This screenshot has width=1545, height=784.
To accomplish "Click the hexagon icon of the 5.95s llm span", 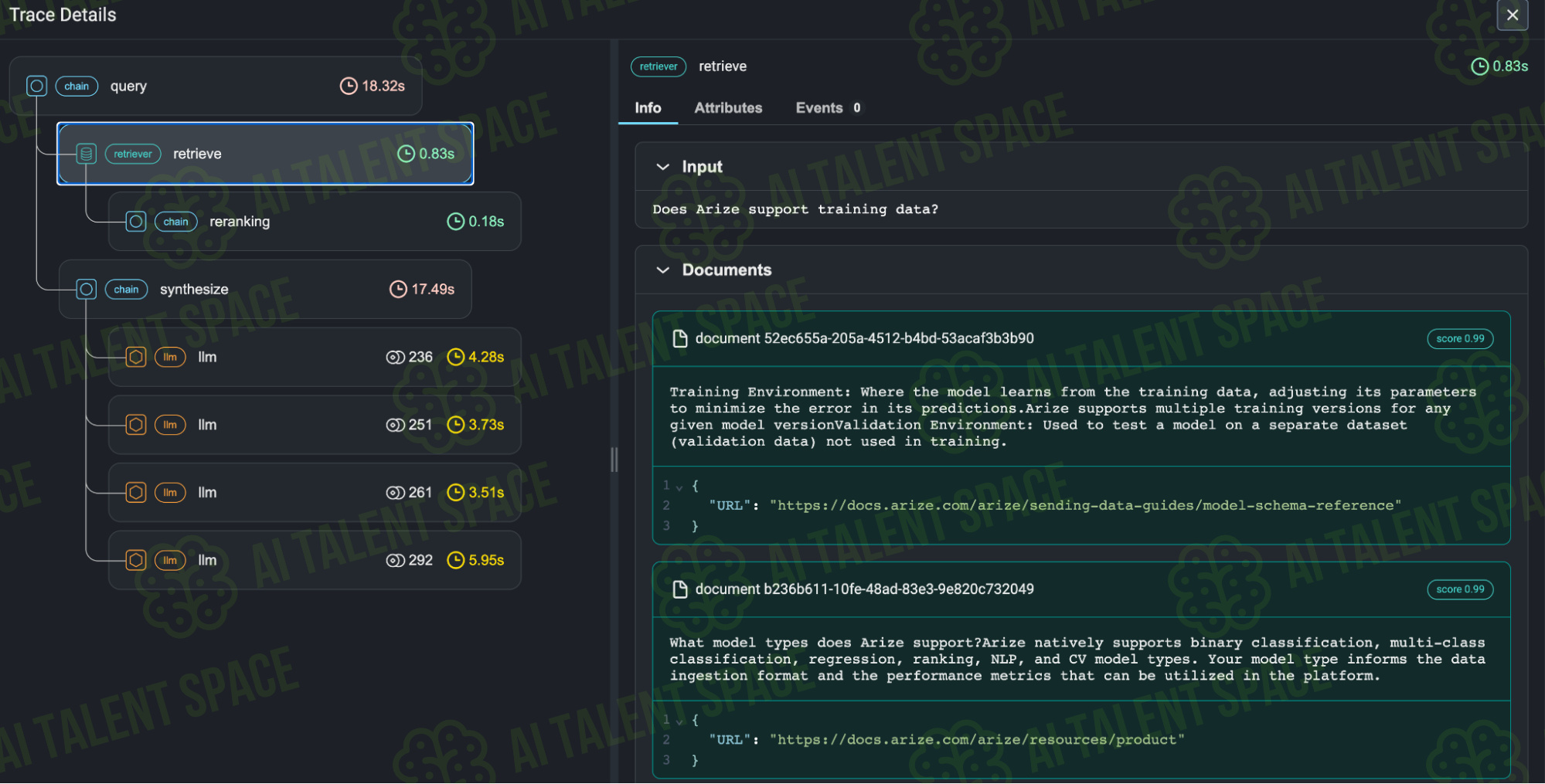I will click(136, 560).
